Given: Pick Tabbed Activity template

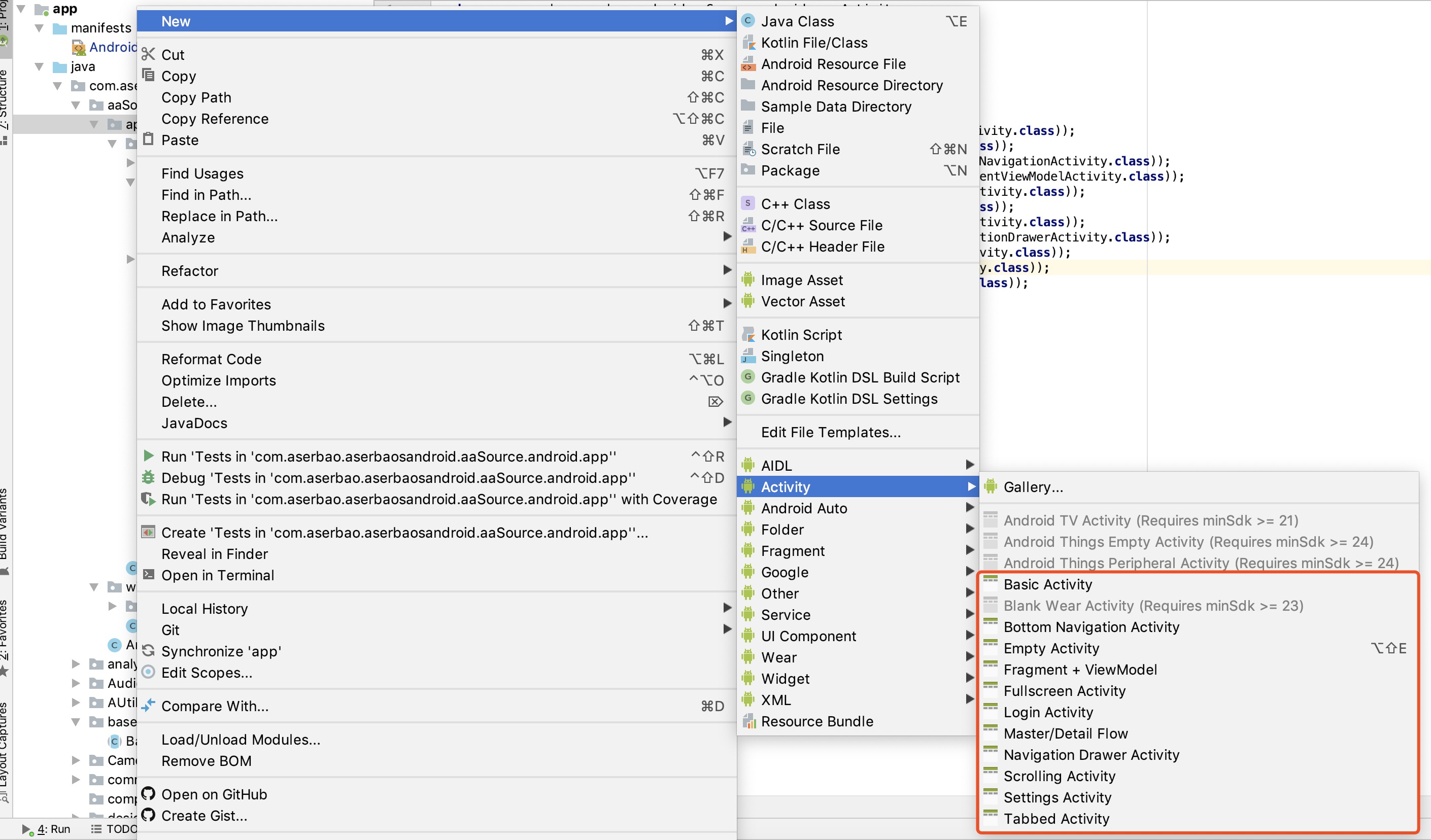Looking at the screenshot, I should click(1198, 818).
